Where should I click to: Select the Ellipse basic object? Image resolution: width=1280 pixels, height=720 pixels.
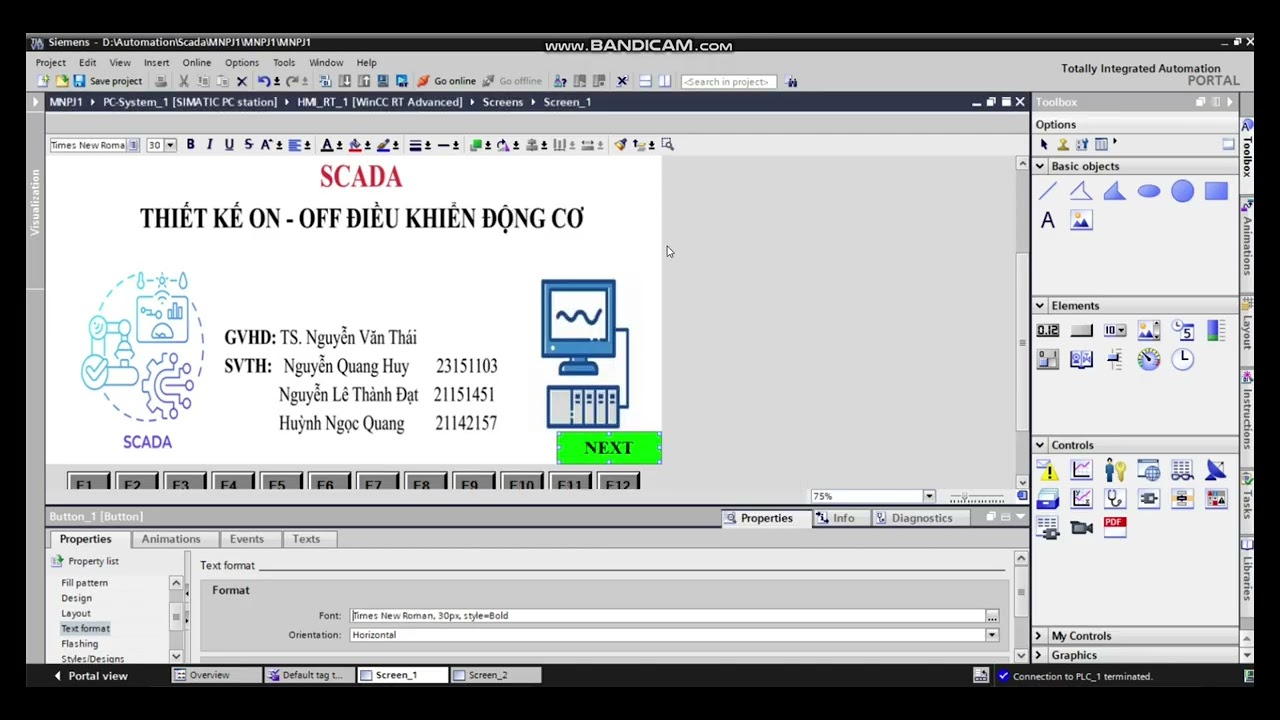(x=1149, y=191)
